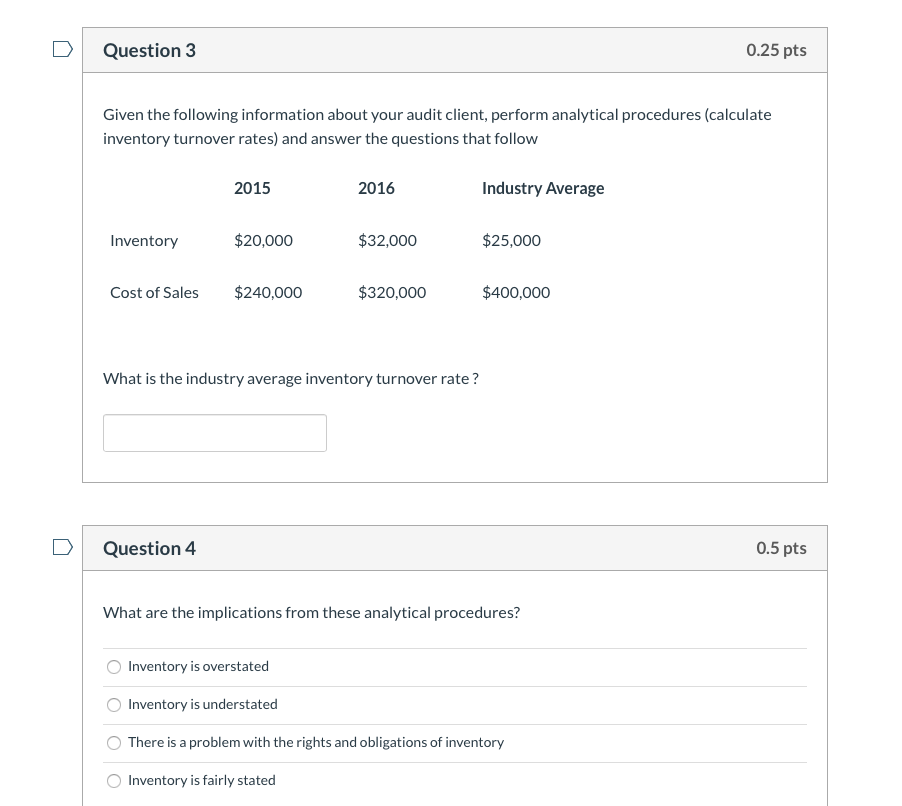
Task: Click the 'Industry Average' column header
Action: click(x=543, y=188)
